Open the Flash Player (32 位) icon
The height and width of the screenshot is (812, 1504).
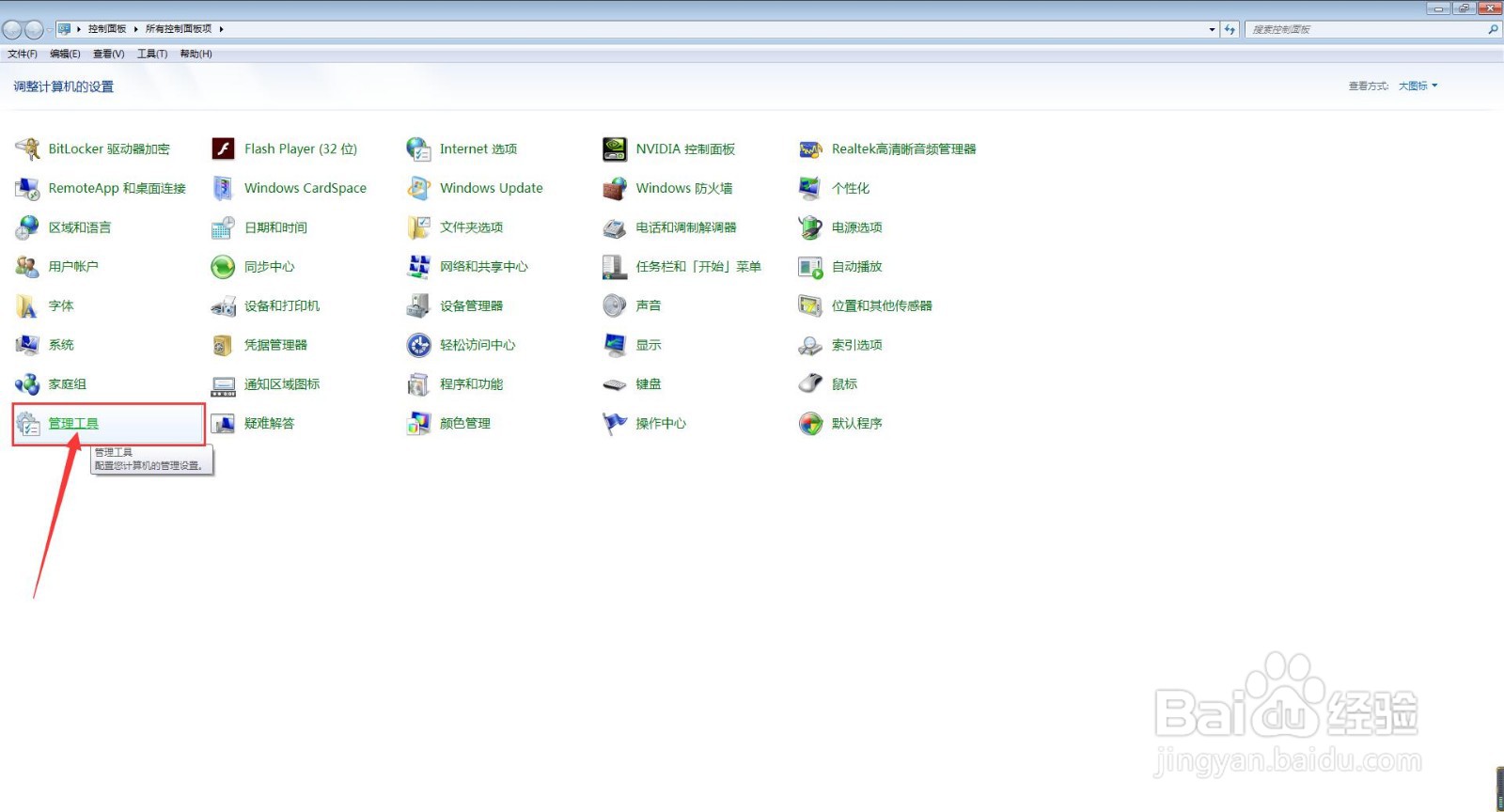click(223, 148)
